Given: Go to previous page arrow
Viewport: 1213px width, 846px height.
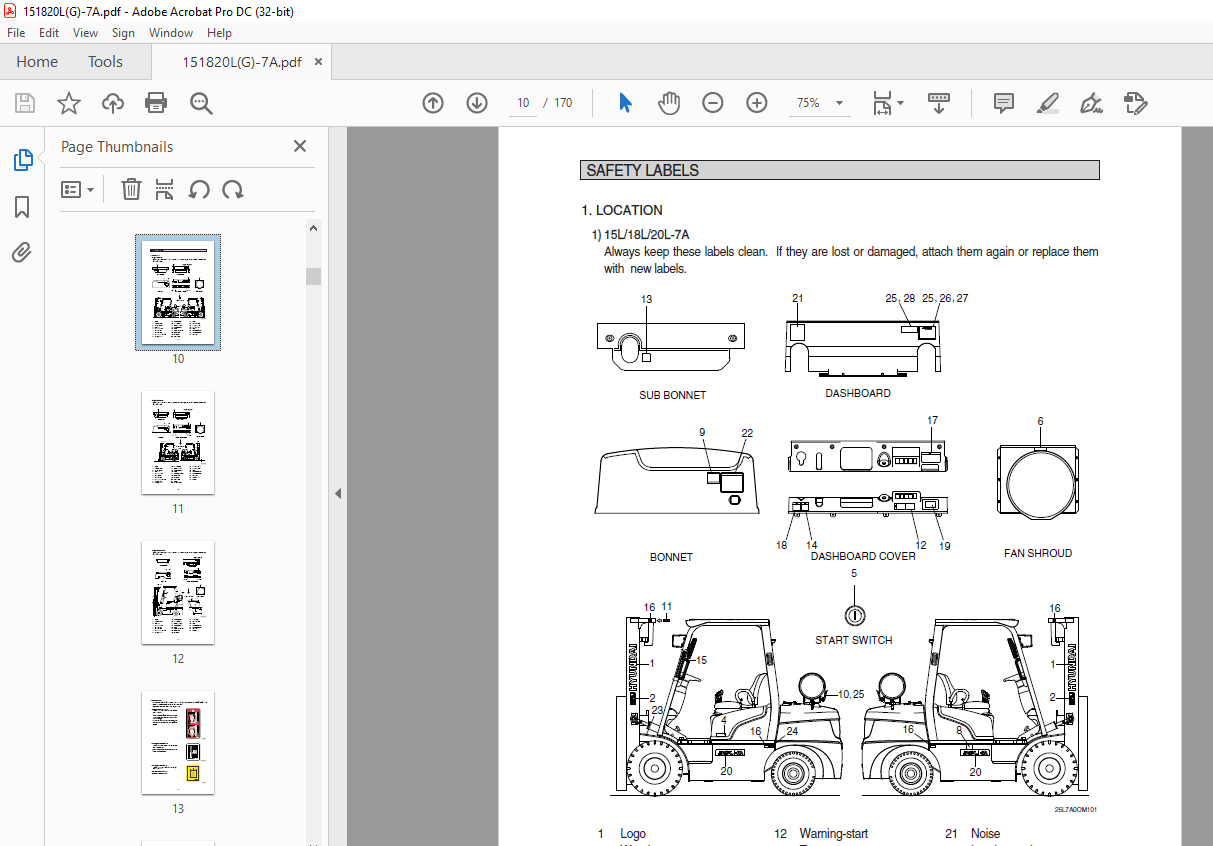Looking at the screenshot, I should point(433,103).
